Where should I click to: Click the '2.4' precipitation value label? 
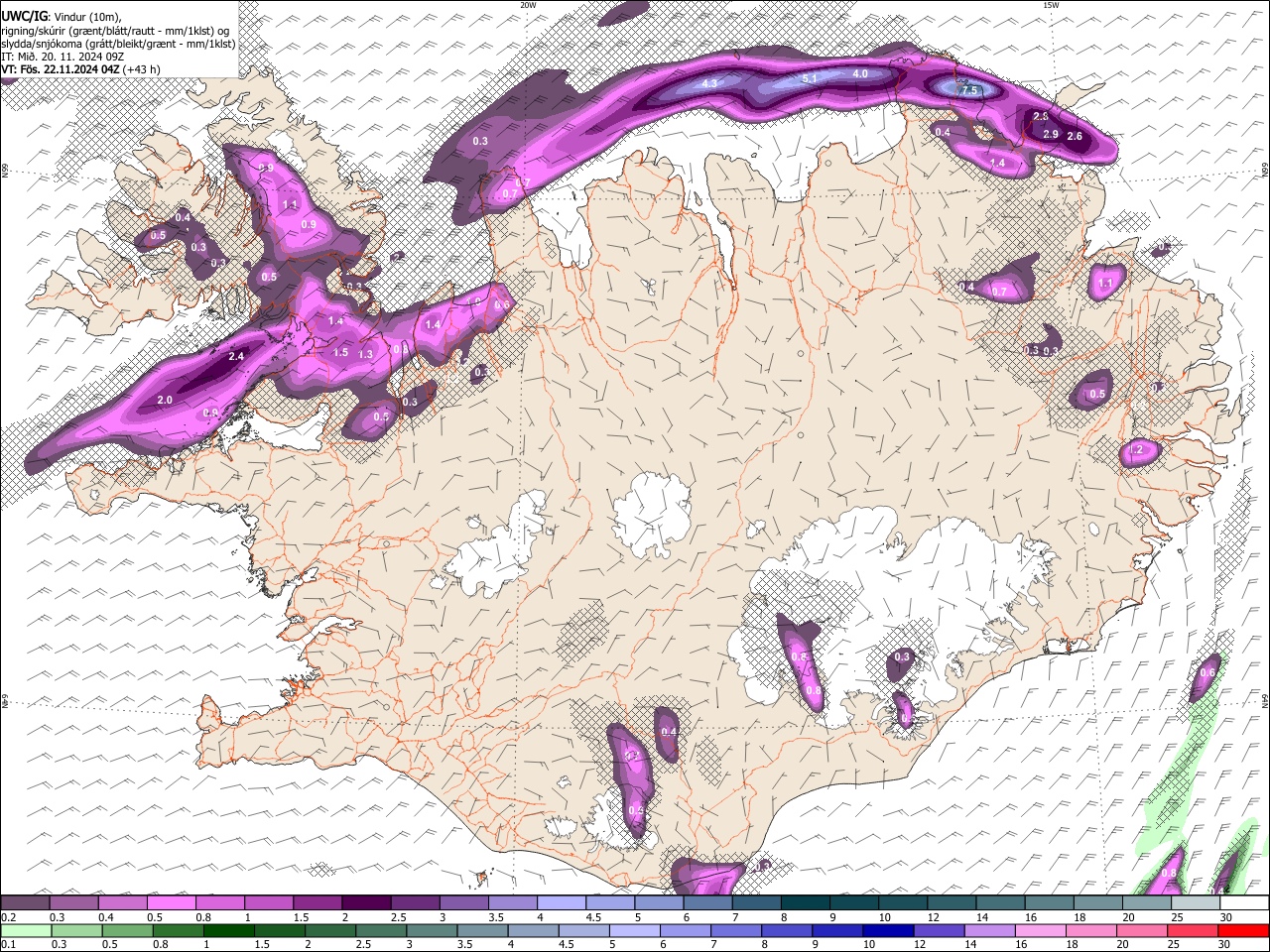236,356
